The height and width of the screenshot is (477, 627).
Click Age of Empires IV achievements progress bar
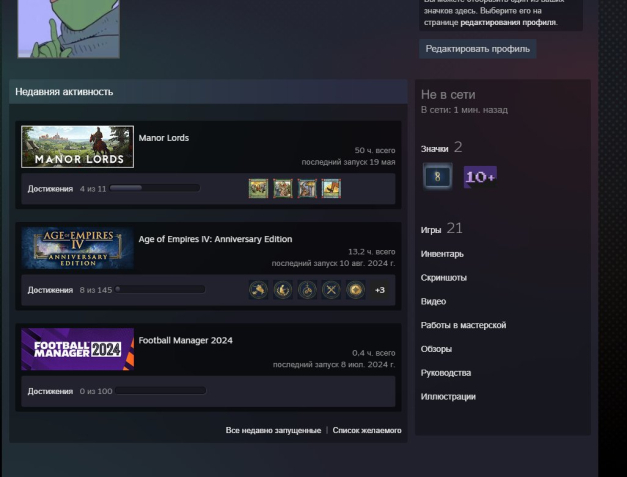tap(160, 289)
